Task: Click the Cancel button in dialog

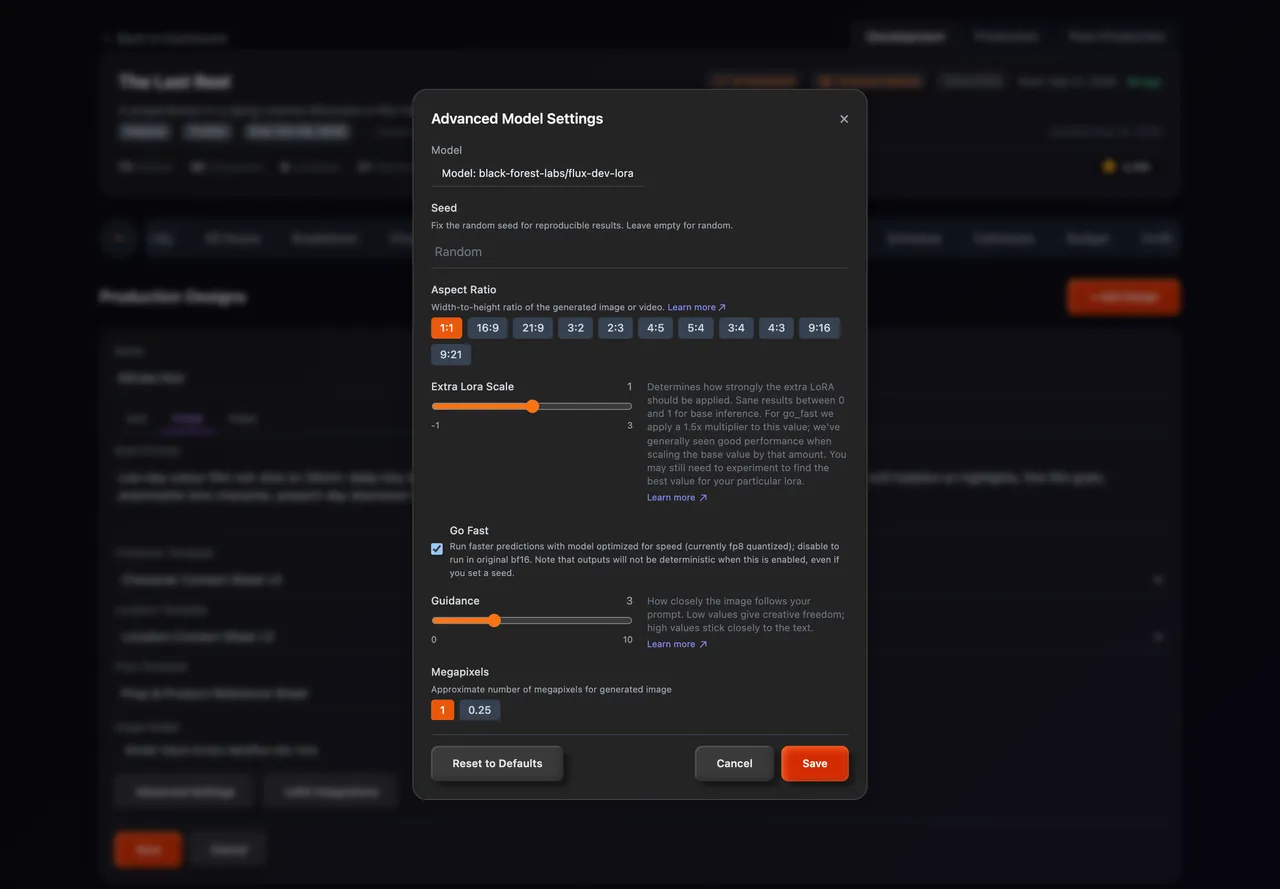Action: tap(734, 763)
